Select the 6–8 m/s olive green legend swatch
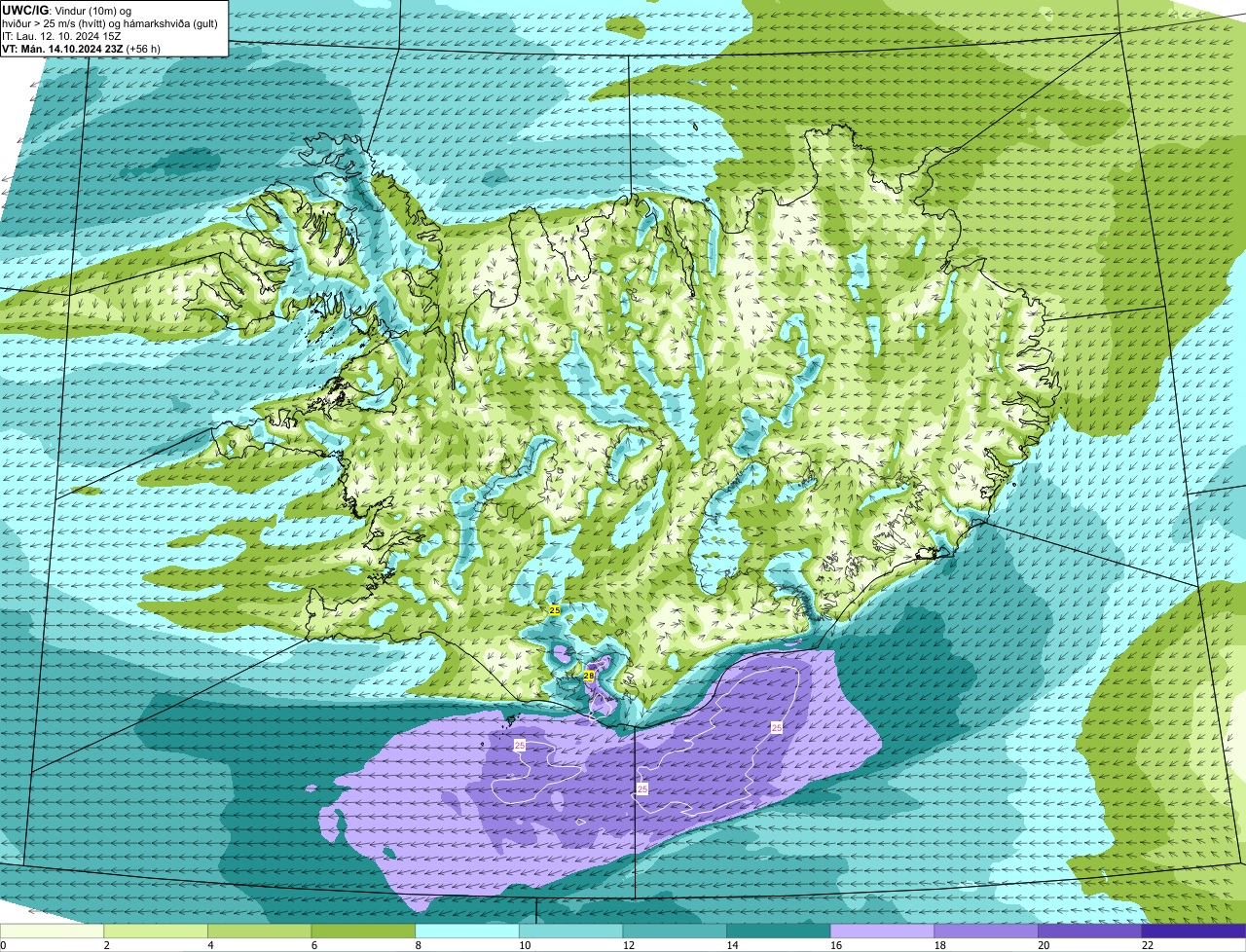The width and height of the screenshot is (1246, 952). (363, 932)
